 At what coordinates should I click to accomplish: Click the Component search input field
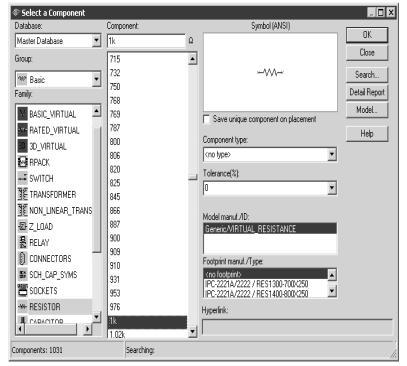pos(146,41)
